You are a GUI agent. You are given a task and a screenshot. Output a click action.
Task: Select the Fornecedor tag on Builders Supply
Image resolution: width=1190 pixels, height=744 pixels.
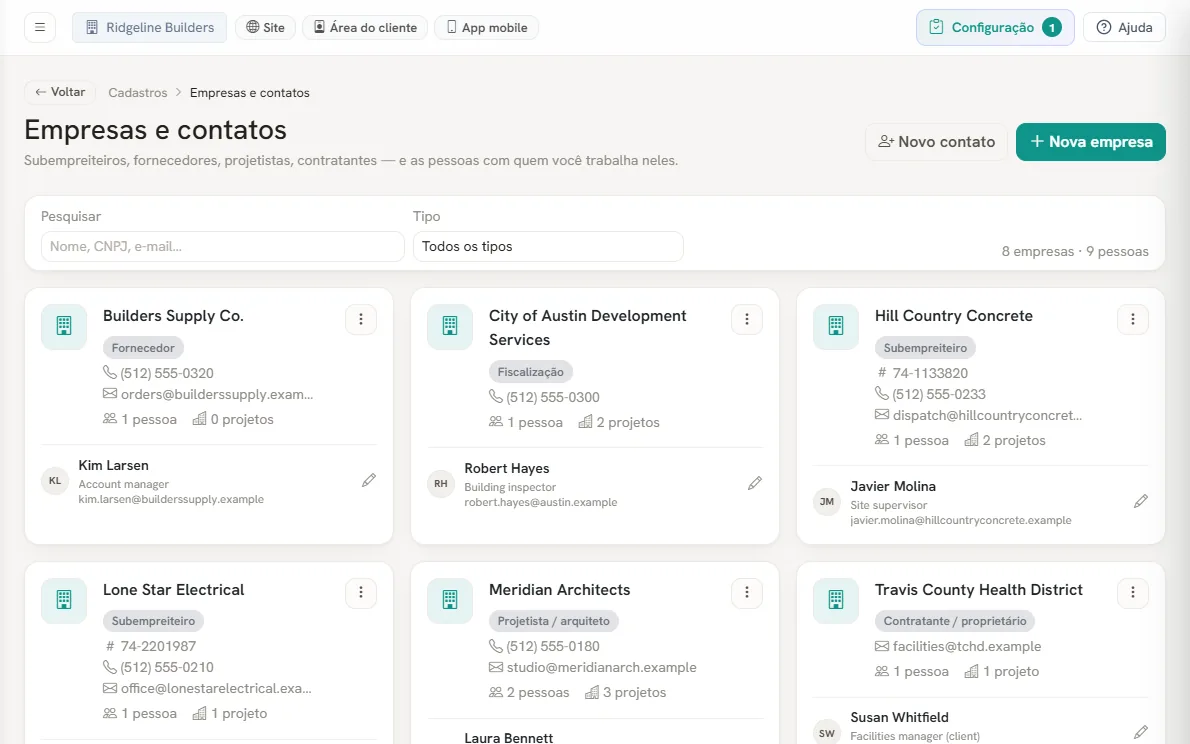tap(143, 348)
